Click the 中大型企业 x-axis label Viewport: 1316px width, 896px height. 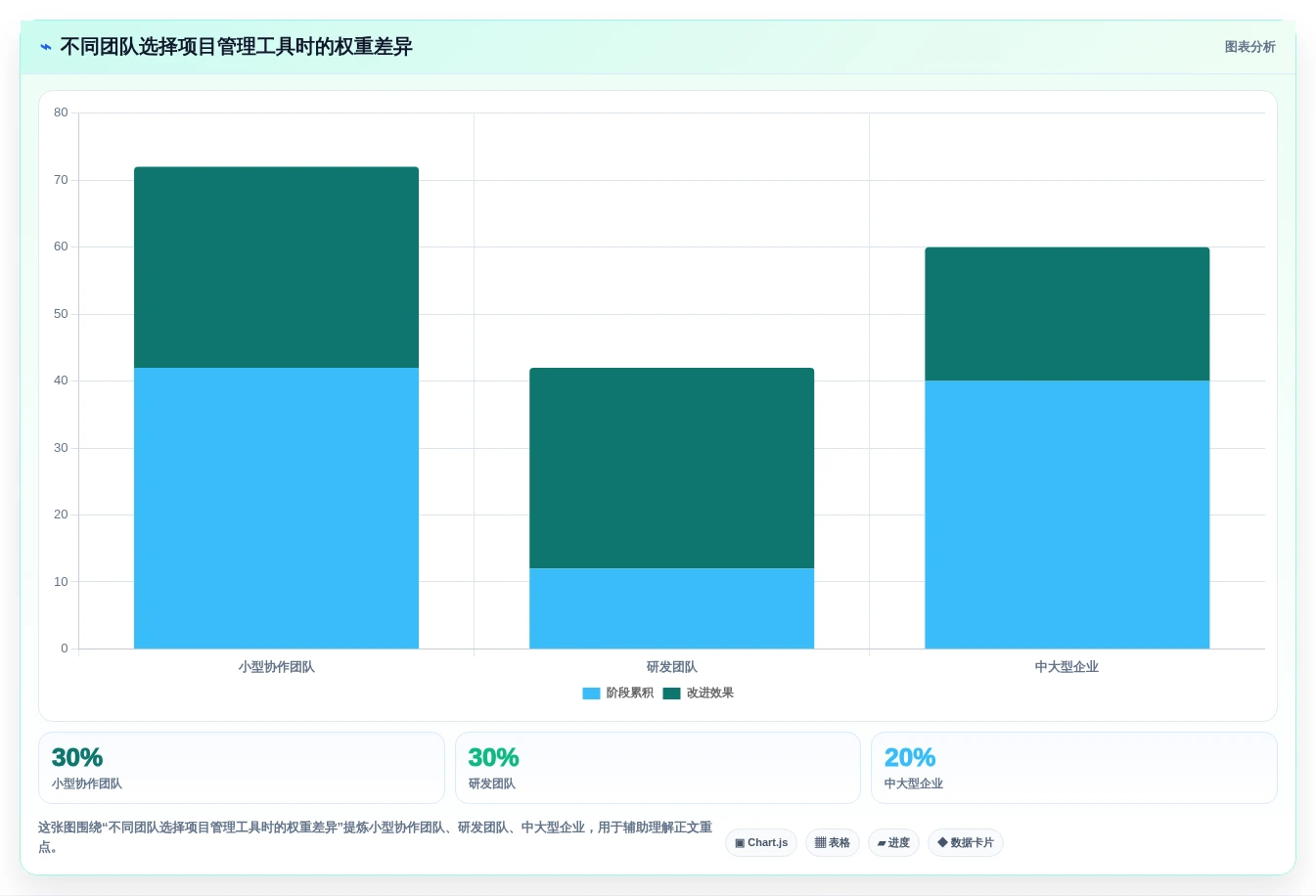coord(1066,667)
